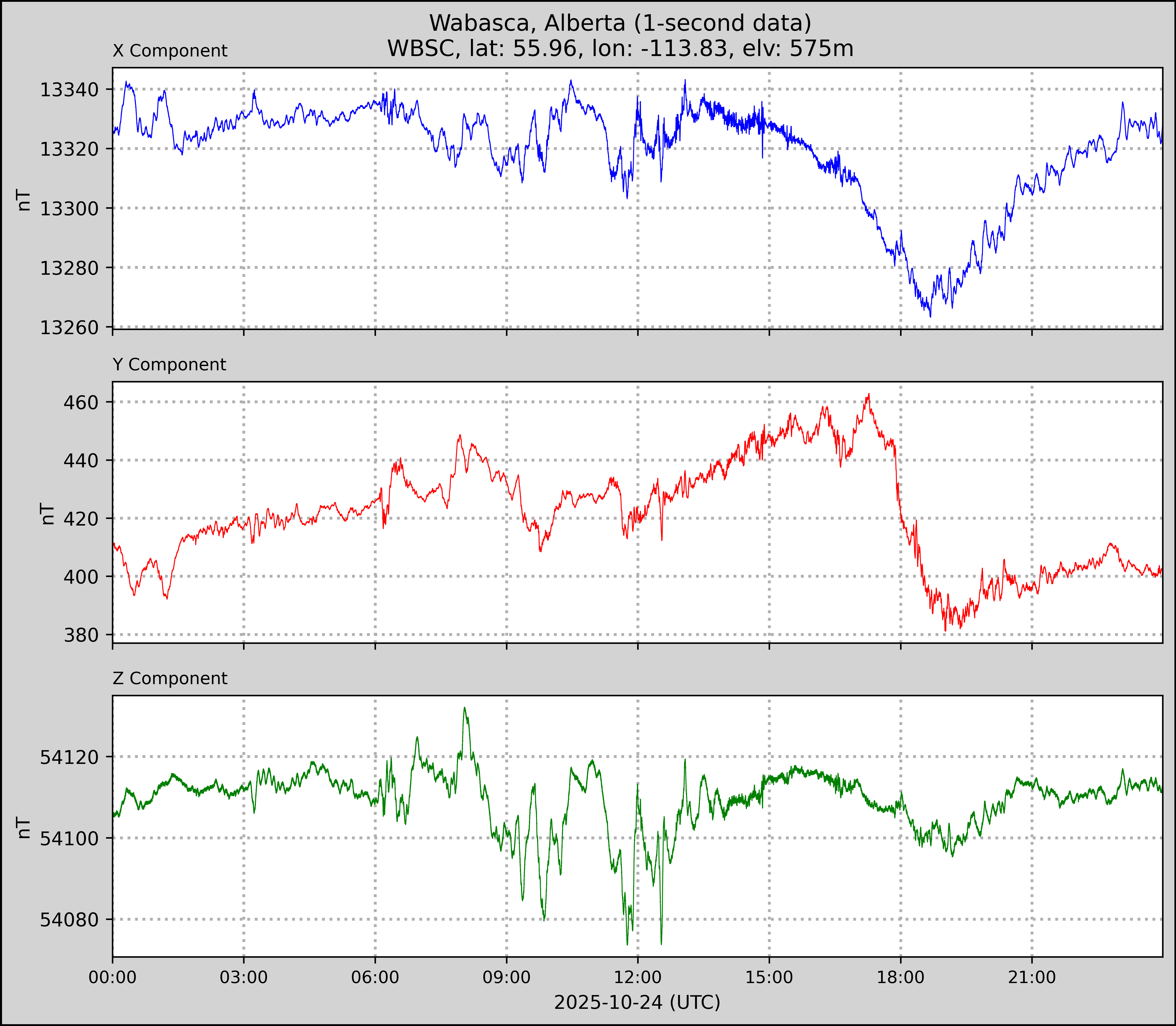Screen dimensions: 1176x1026
Task: Click the 21:00 tick label on time axis
Action: click(x=1032, y=977)
